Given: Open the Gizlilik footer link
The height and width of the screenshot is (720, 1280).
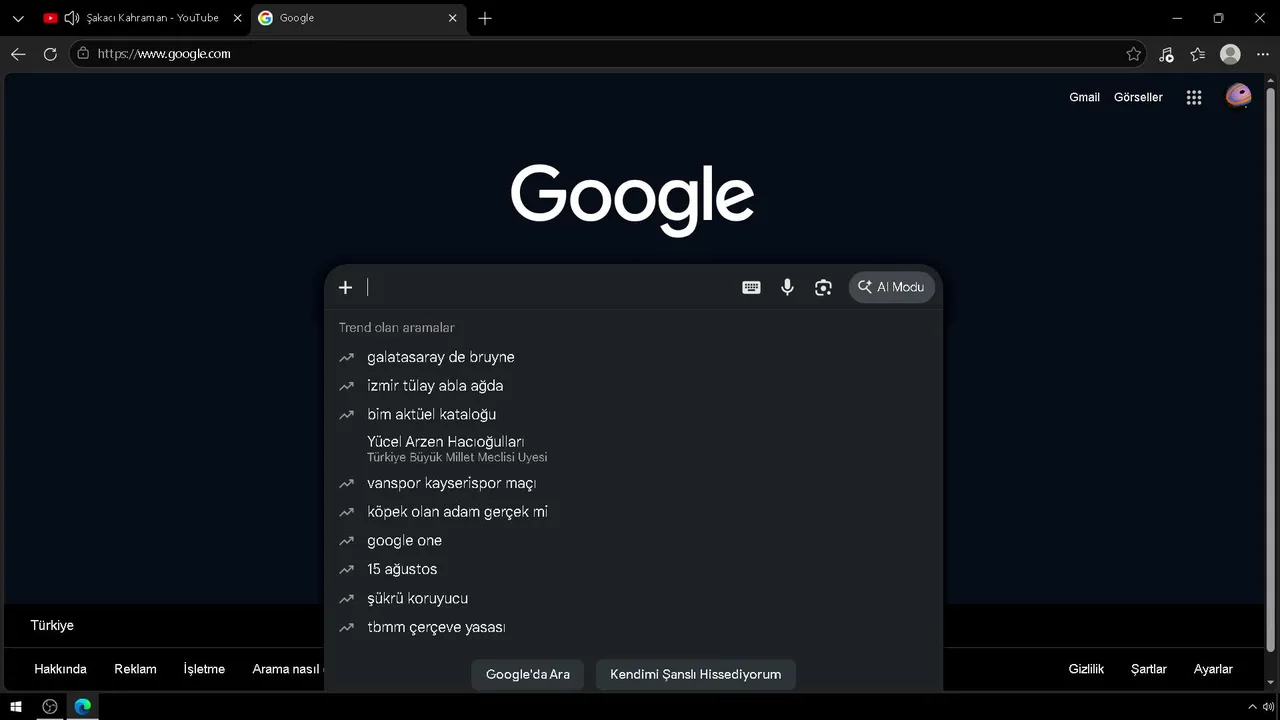Looking at the screenshot, I should point(1086,669).
